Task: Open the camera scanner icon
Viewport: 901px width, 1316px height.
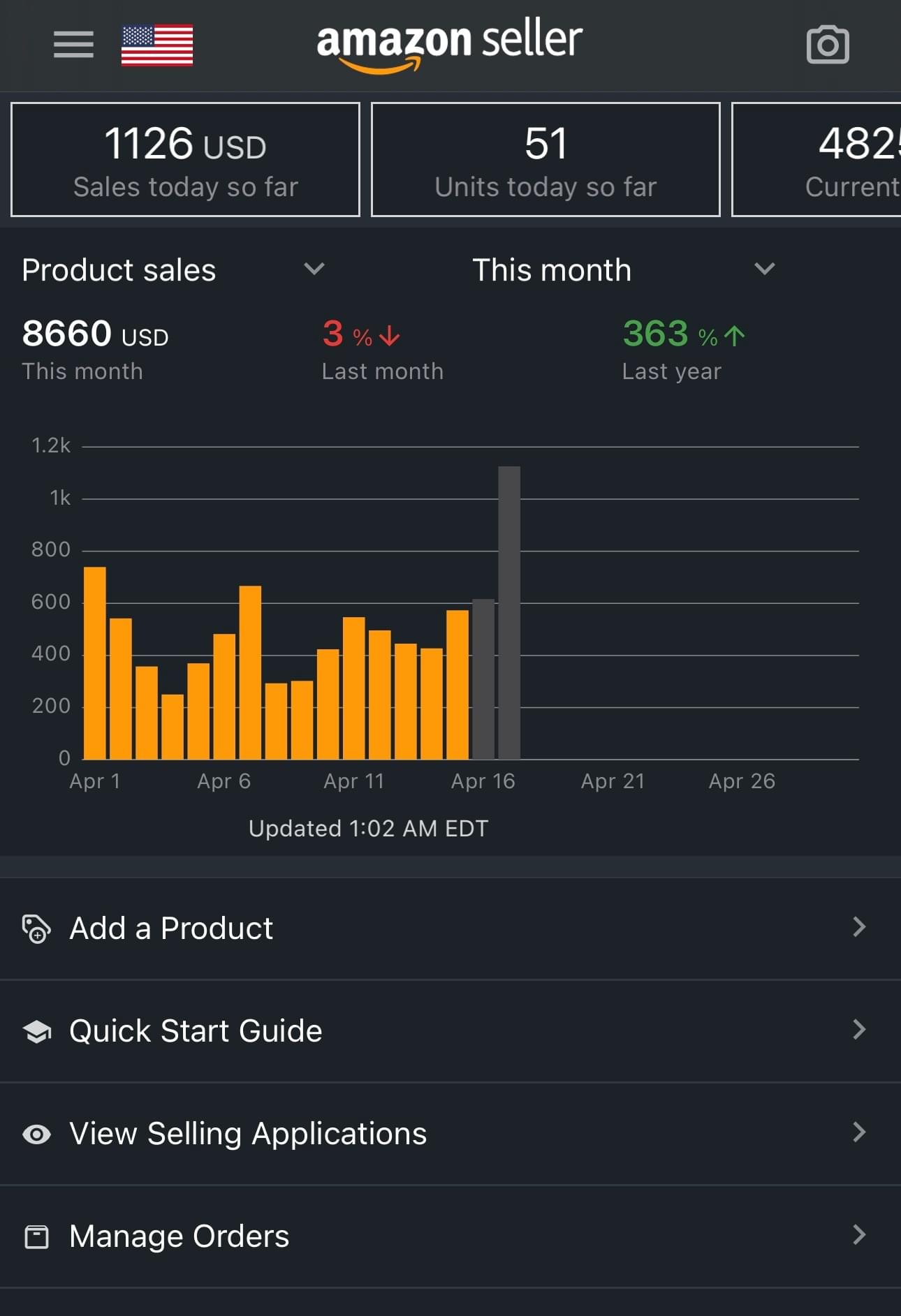Action: [828, 45]
